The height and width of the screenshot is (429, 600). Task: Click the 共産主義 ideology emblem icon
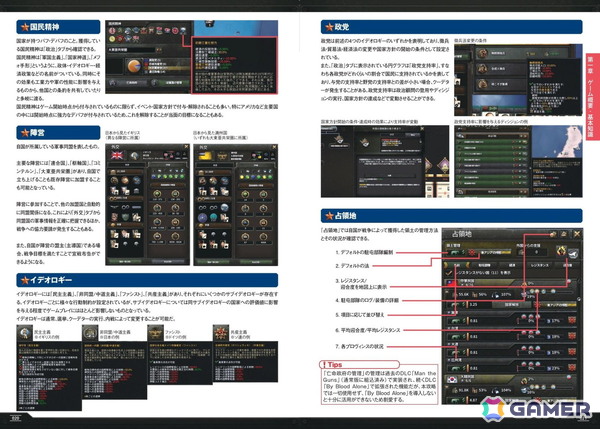tap(221, 333)
